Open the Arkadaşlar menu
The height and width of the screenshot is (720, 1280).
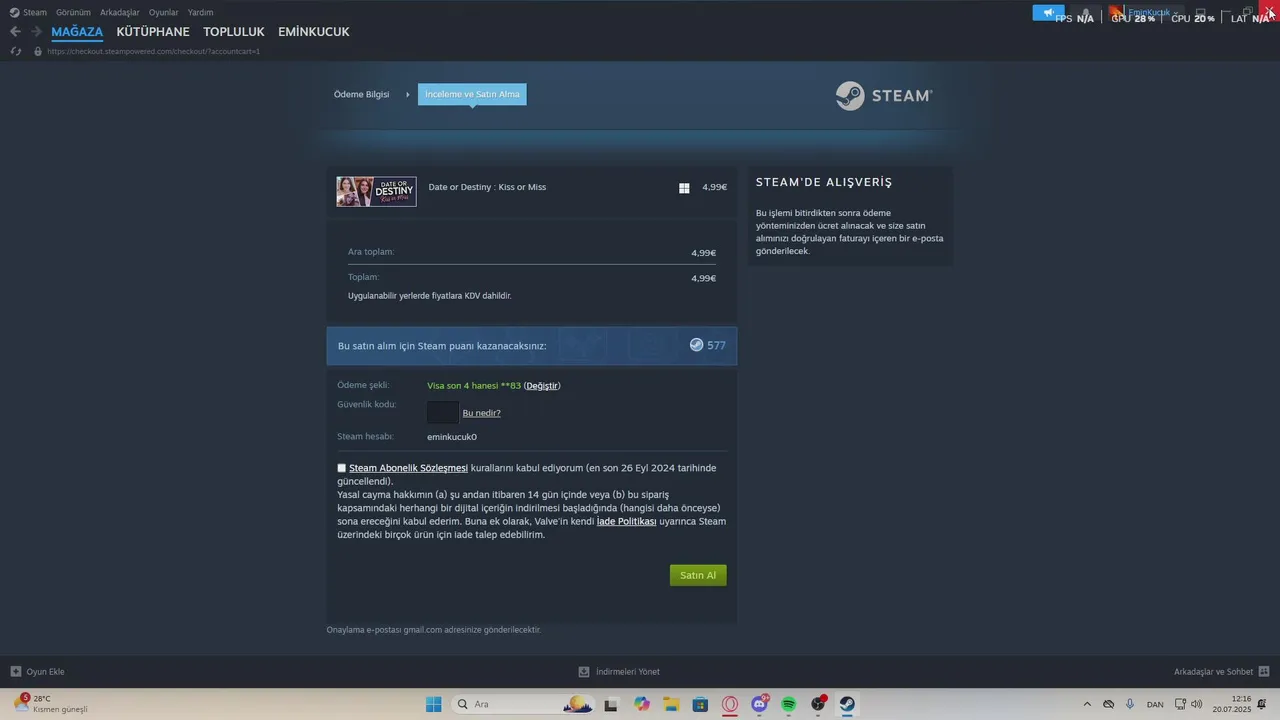tap(120, 13)
